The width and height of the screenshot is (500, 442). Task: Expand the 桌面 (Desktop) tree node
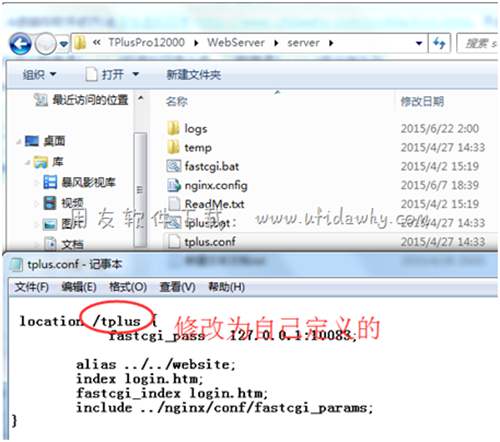pyautogui.click(x=19, y=142)
